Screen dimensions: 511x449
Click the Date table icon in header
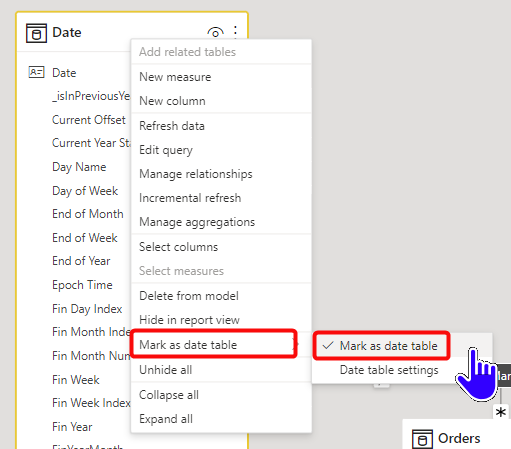click(36, 33)
